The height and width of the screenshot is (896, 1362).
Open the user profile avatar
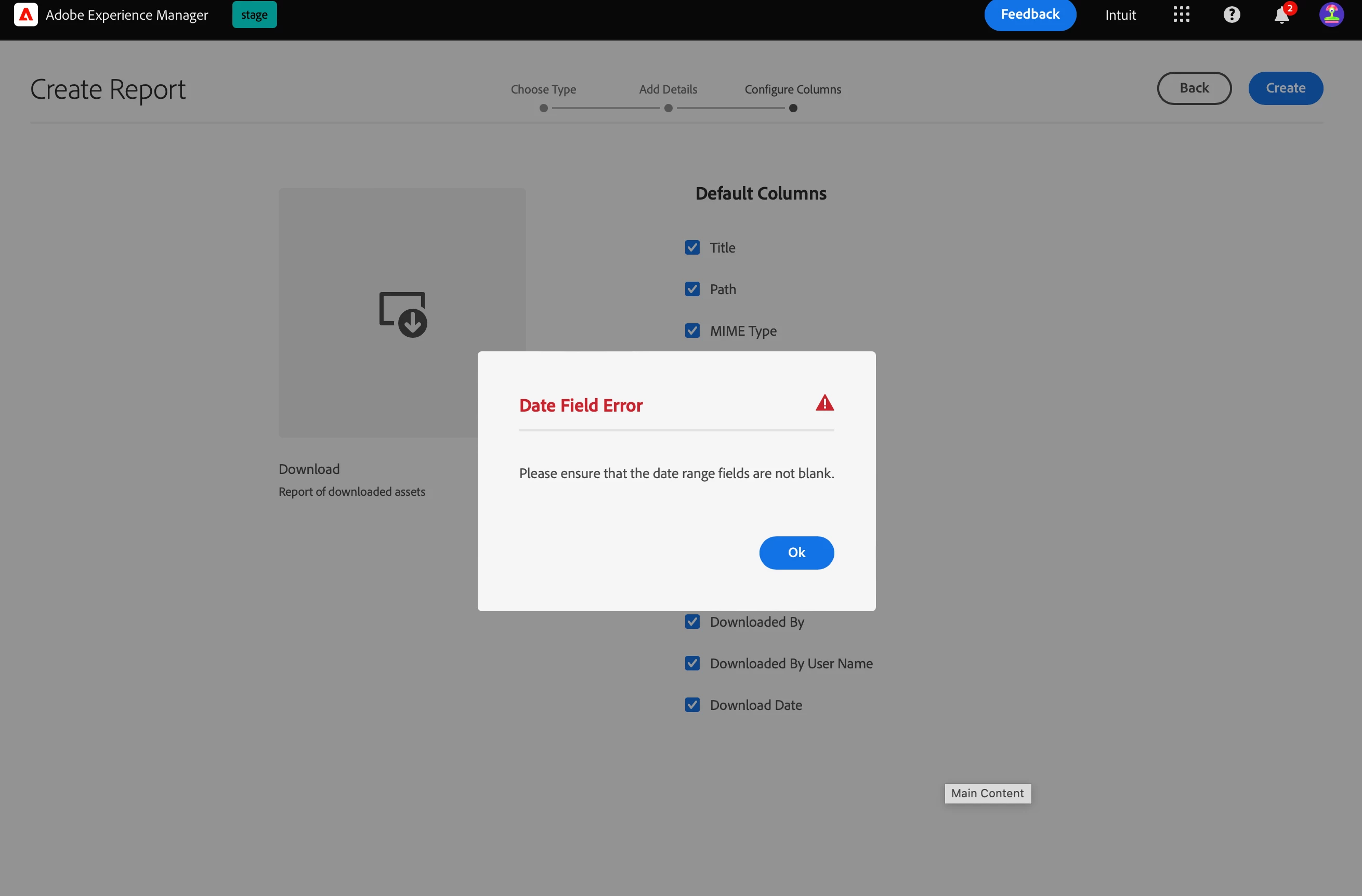[x=1331, y=15]
